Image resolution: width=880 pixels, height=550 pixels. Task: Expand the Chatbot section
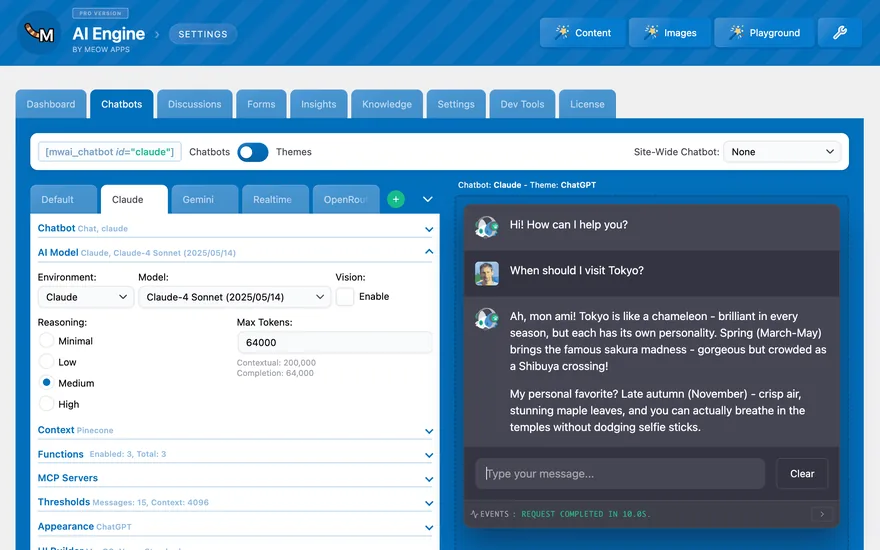235,228
